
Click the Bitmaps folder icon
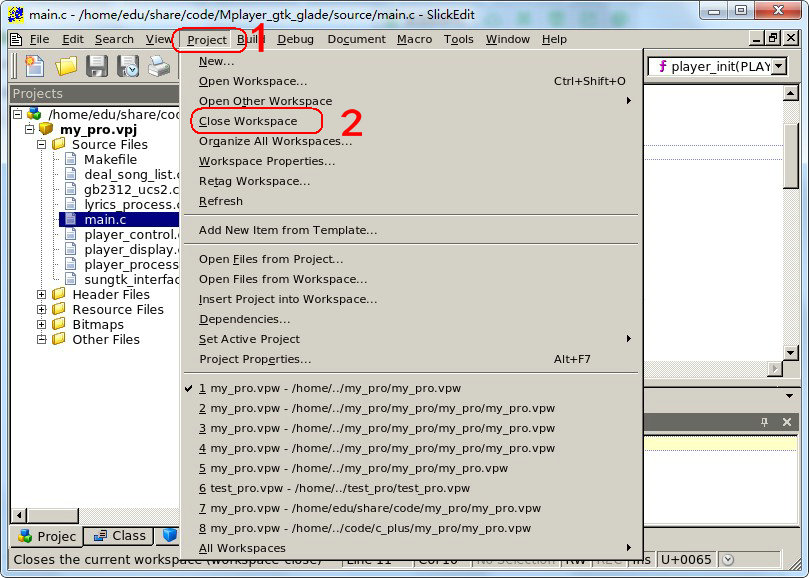(59, 324)
